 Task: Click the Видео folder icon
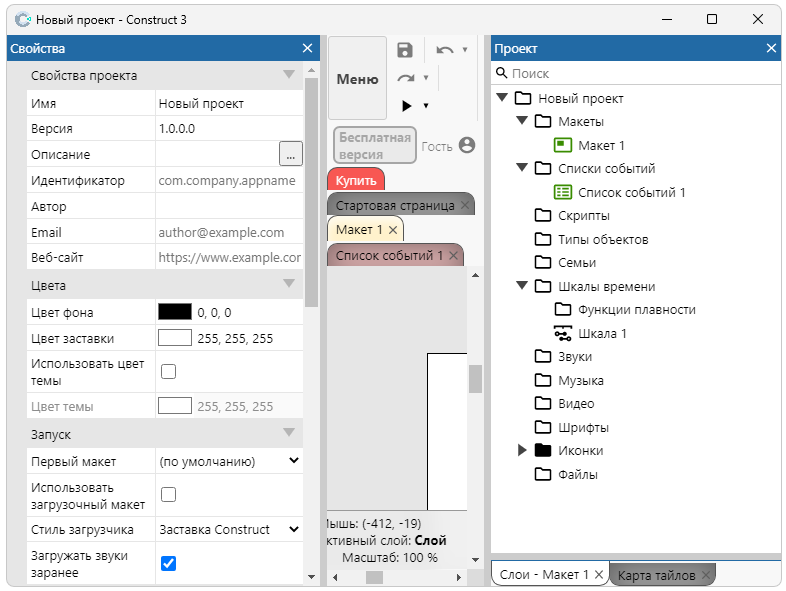[543, 404]
